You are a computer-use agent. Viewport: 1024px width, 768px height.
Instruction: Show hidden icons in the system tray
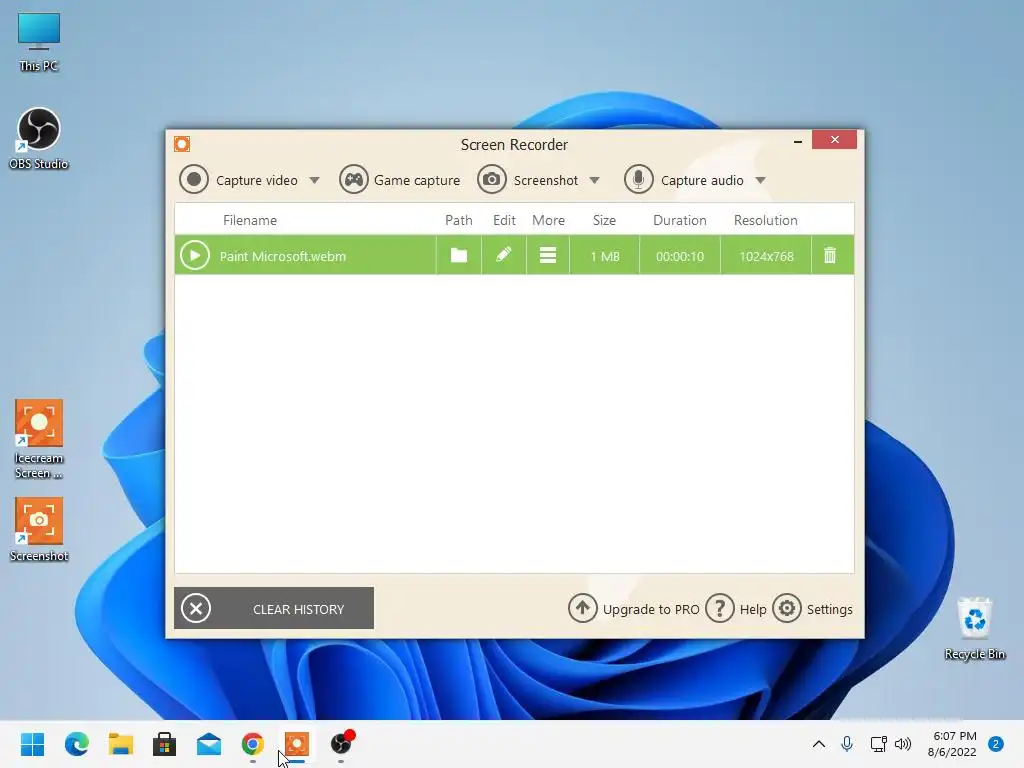point(818,744)
